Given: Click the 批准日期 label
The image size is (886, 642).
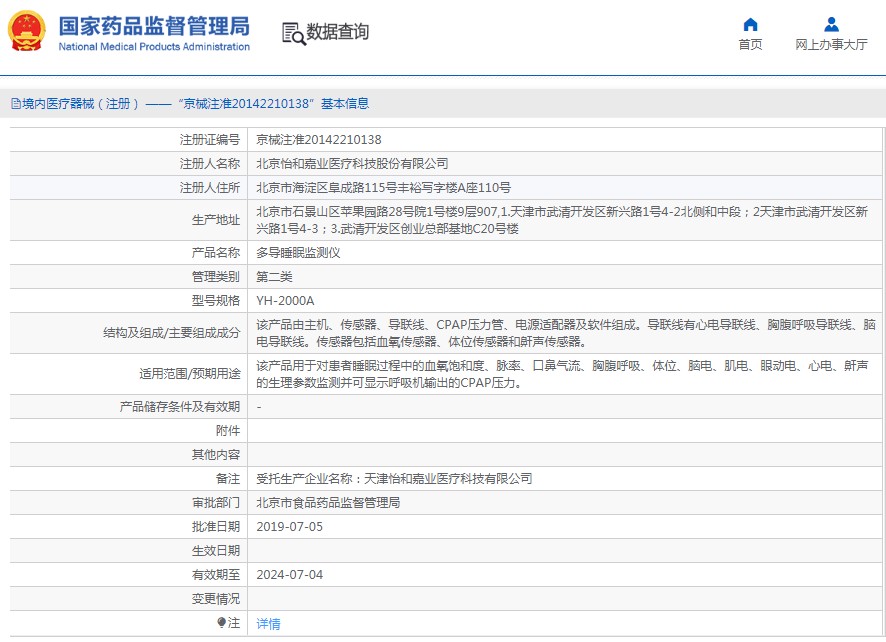Looking at the screenshot, I should (216, 527).
